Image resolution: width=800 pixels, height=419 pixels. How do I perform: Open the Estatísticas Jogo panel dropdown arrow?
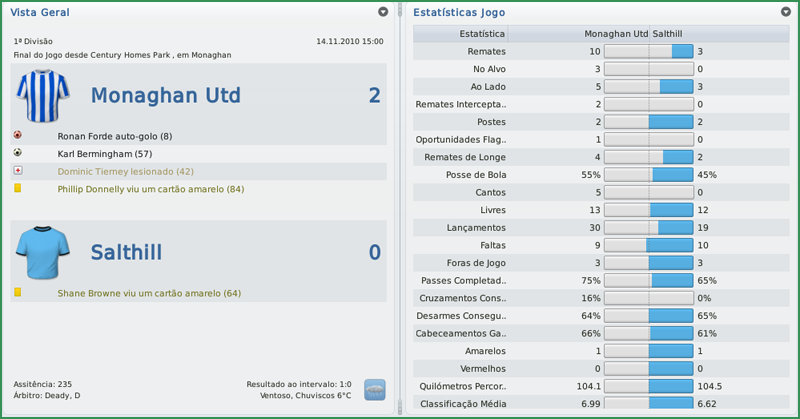(x=787, y=12)
